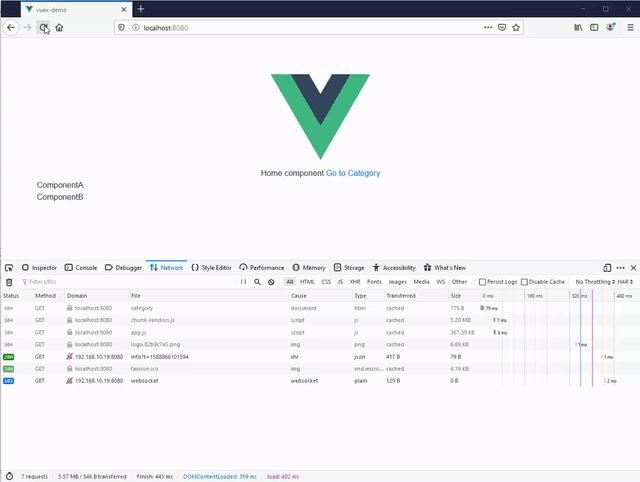640x482 pixels.
Task: Open the tracking protection shield icon
Action: (x=121, y=28)
